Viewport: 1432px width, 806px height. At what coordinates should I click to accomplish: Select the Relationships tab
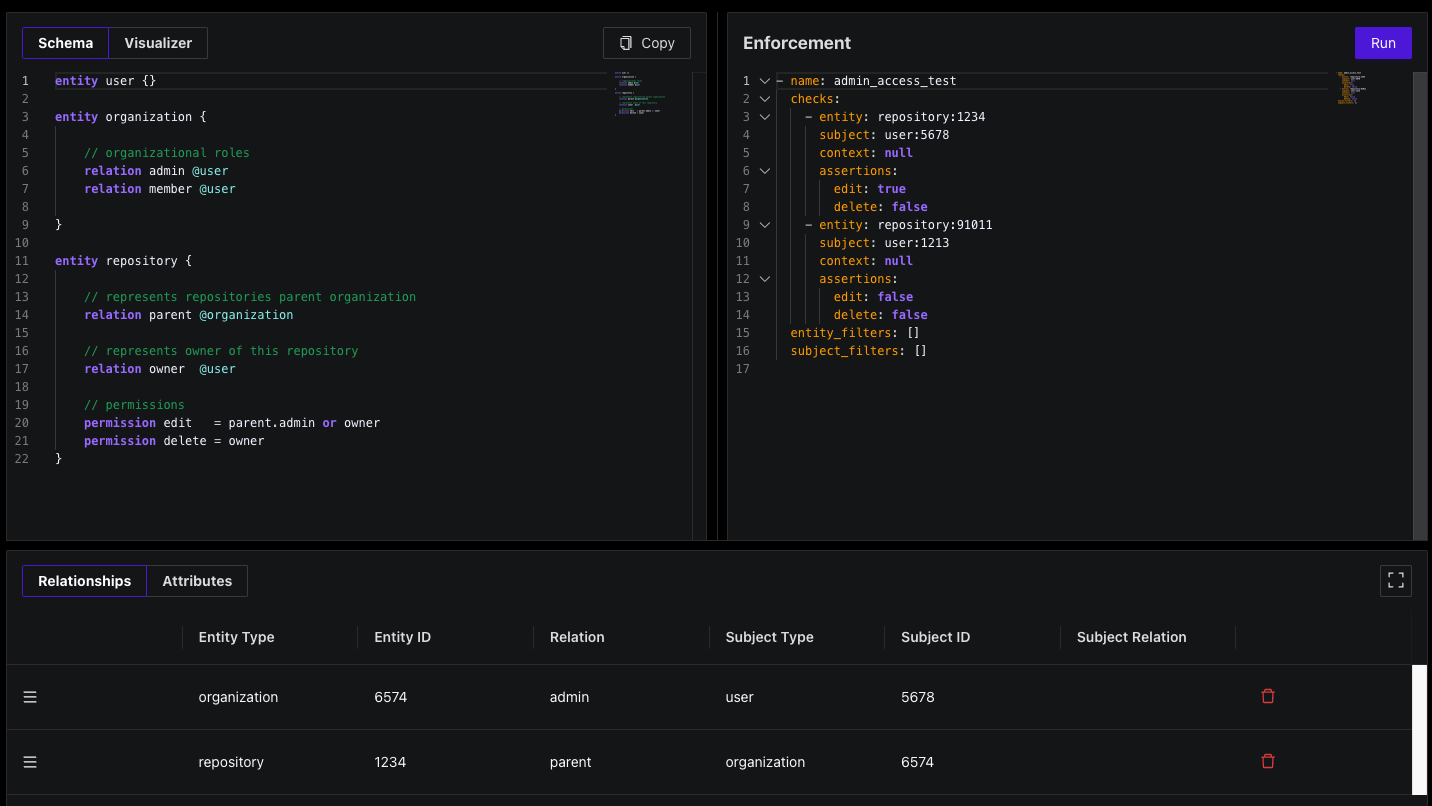(85, 581)
